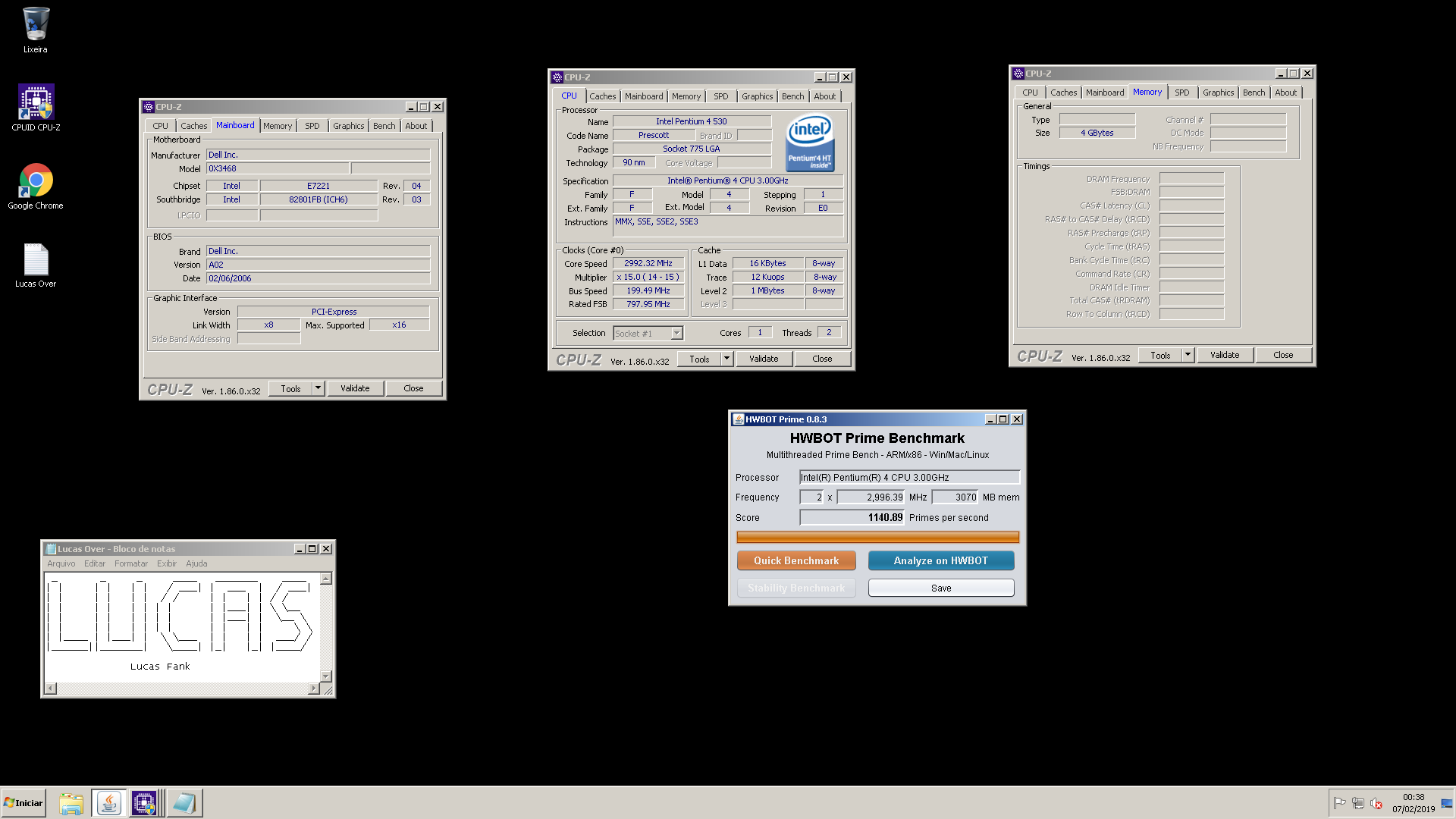Open the file explorer taskbar icon
This screenshot has height=819, width=1456.
coord(71,803)
